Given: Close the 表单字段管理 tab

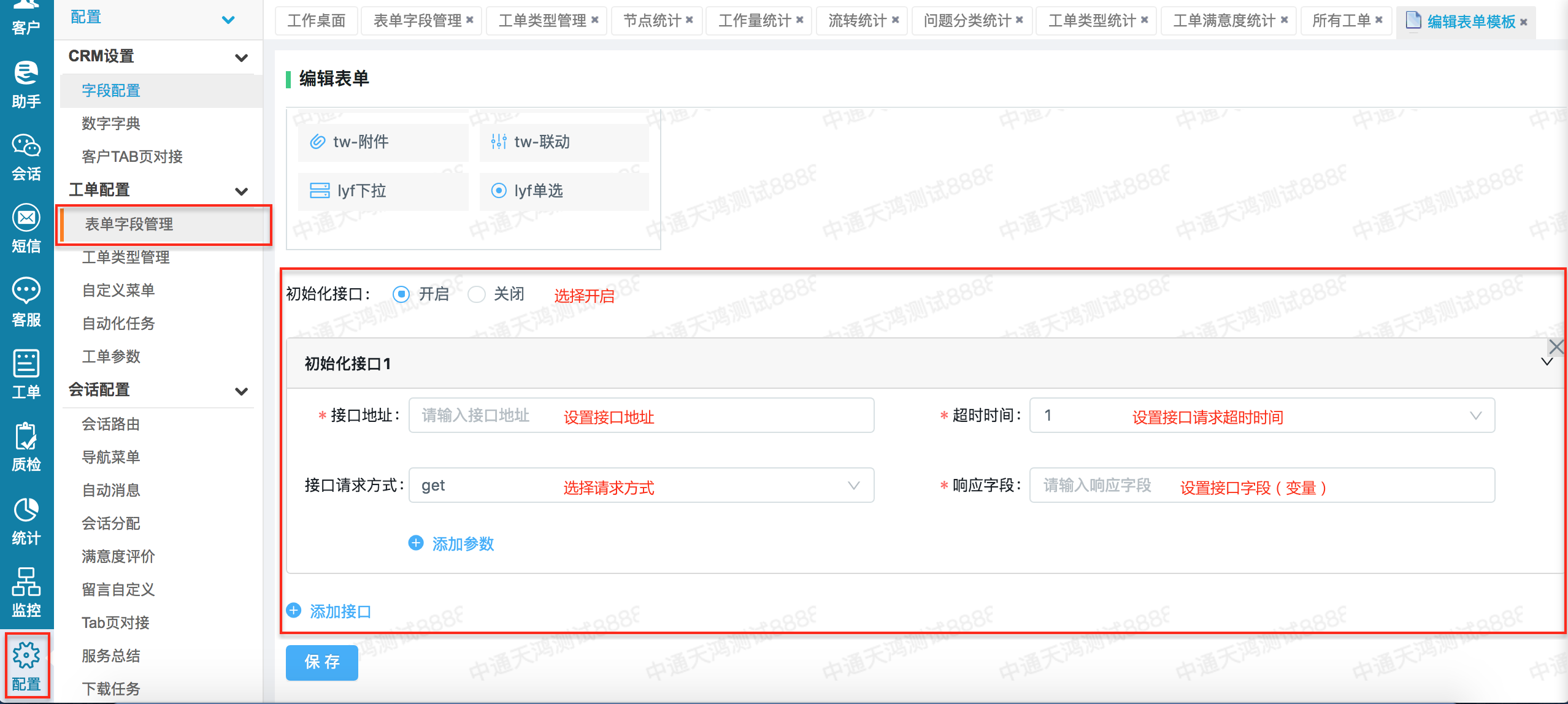Looking at the screenshot, I should (x=470, y=20).
